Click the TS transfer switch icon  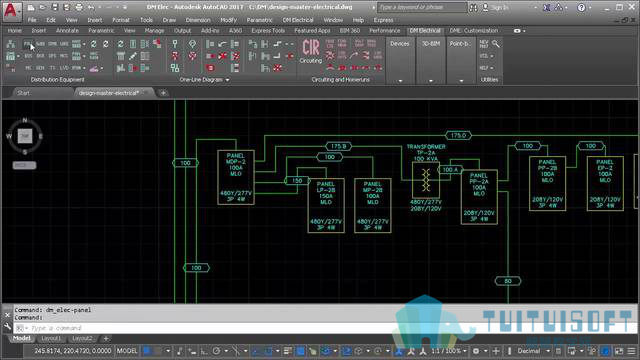pos(52,68)
